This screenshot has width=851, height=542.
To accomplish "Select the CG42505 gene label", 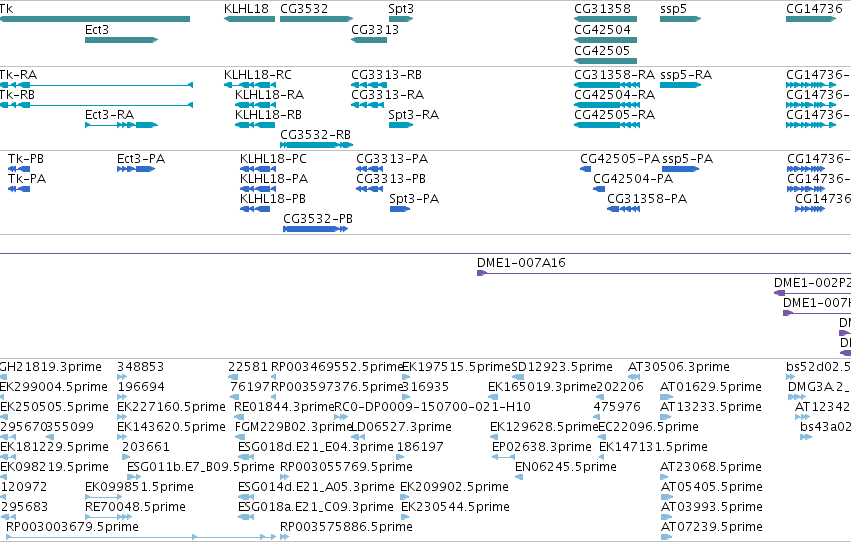I will coord(602,51).
